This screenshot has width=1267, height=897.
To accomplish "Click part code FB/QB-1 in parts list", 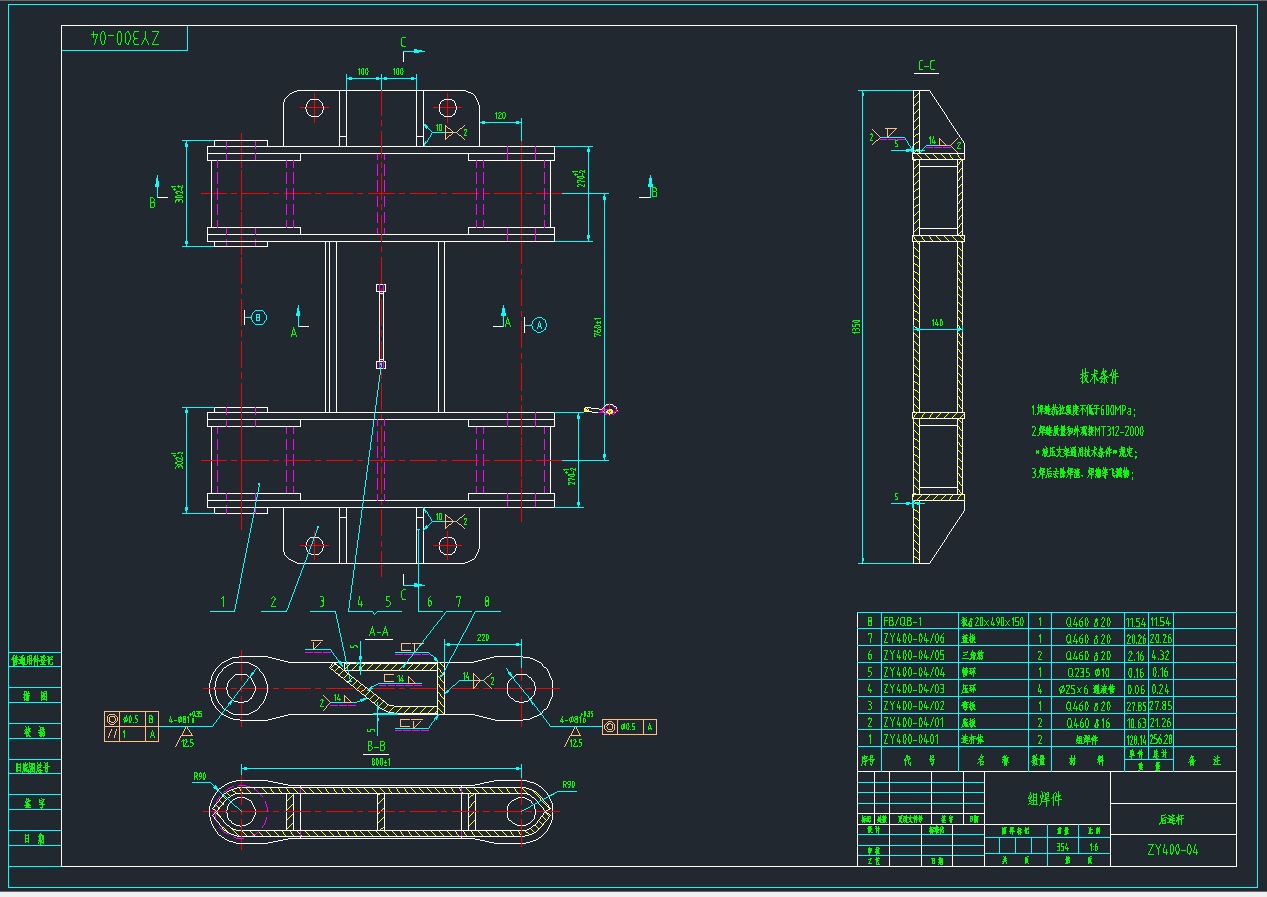I will point(902,621).
